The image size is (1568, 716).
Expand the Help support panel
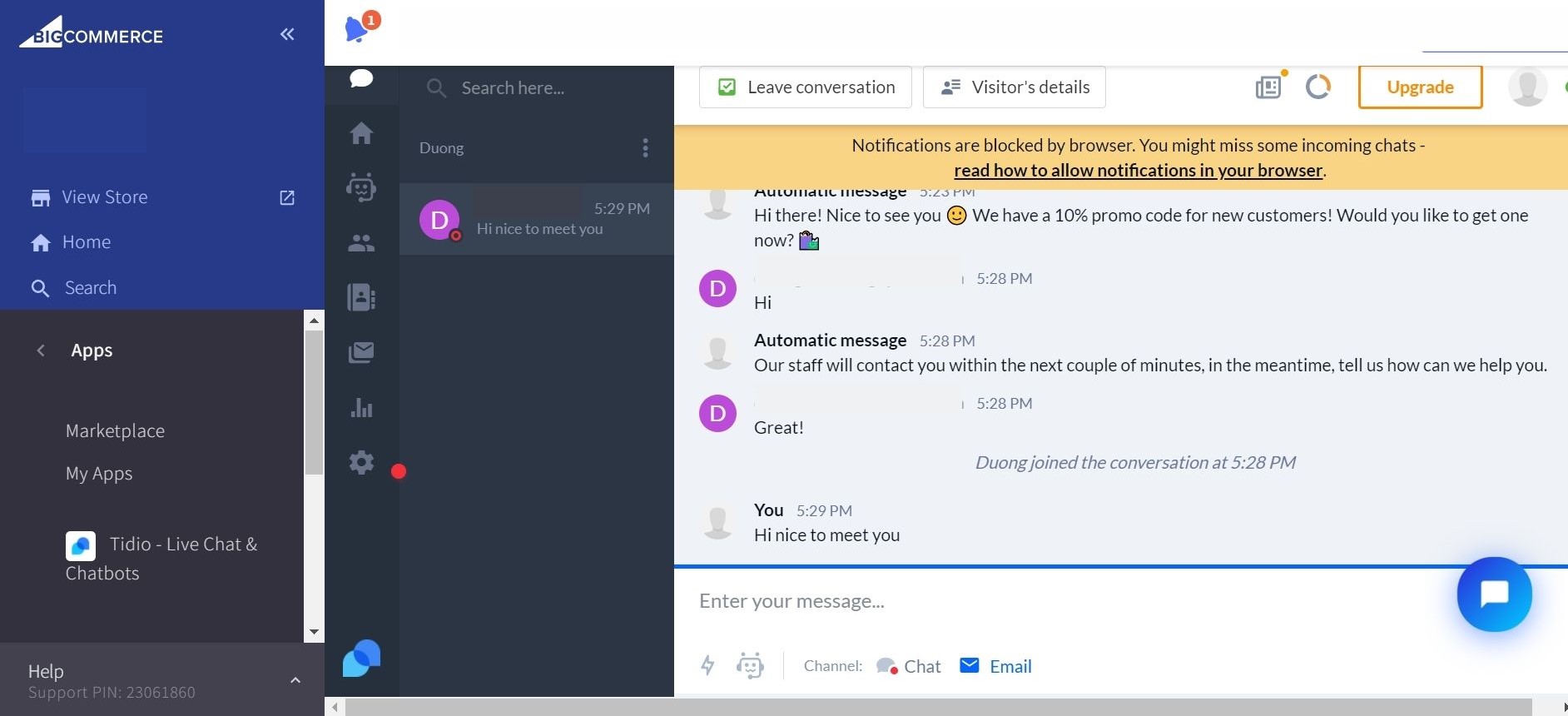(295, 680)
